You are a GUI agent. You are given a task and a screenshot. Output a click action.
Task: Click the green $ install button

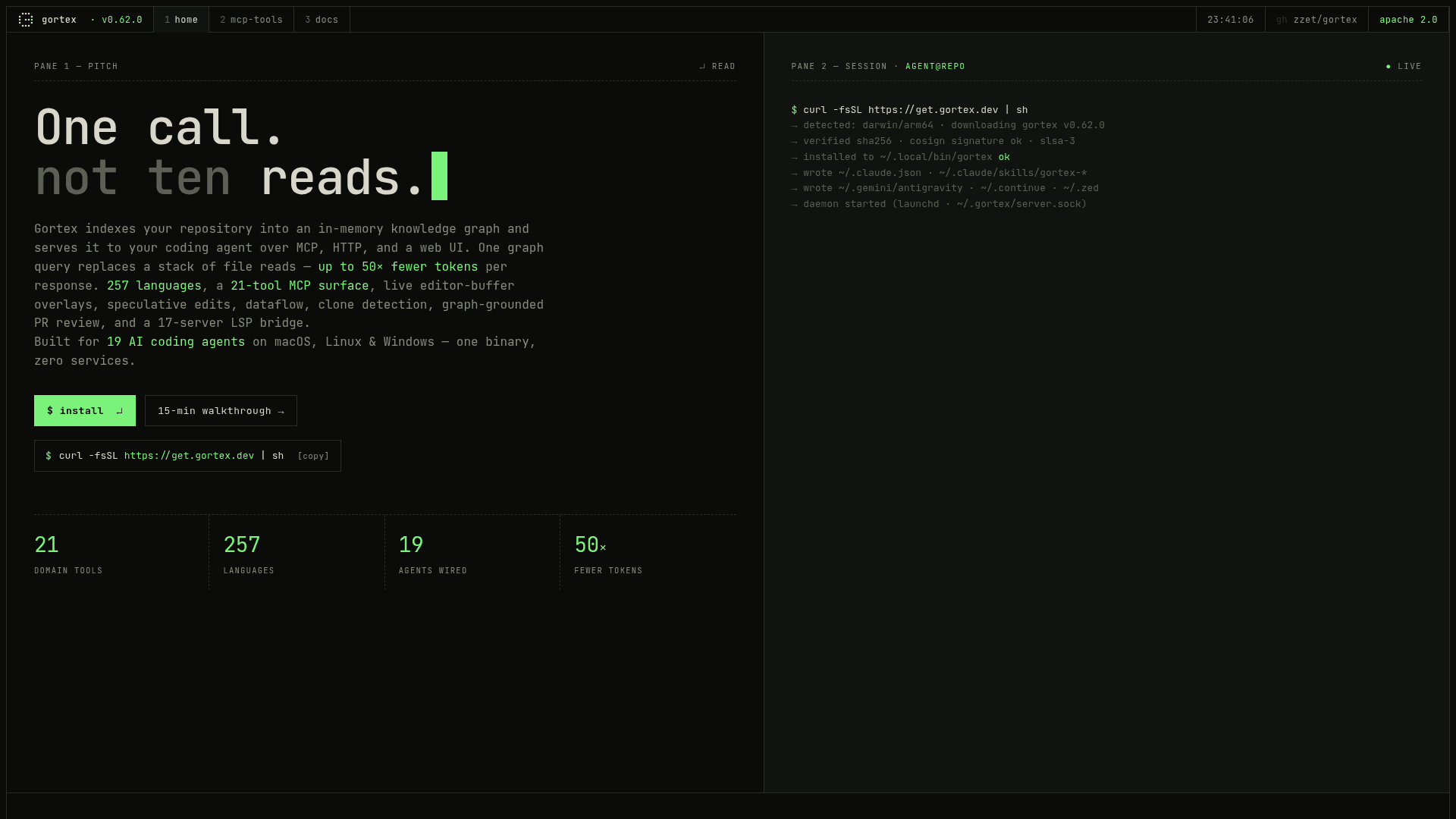pyautogui.click(x=85, y=410)
